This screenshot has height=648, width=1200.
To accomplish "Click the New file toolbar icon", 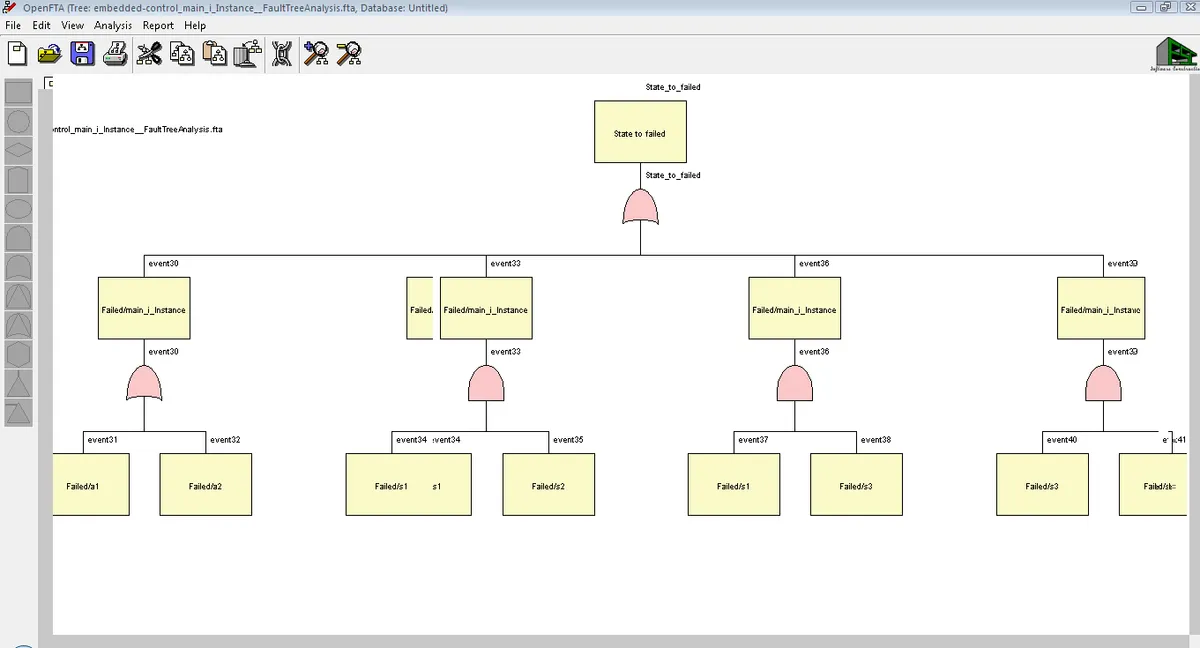I will 17,55.
